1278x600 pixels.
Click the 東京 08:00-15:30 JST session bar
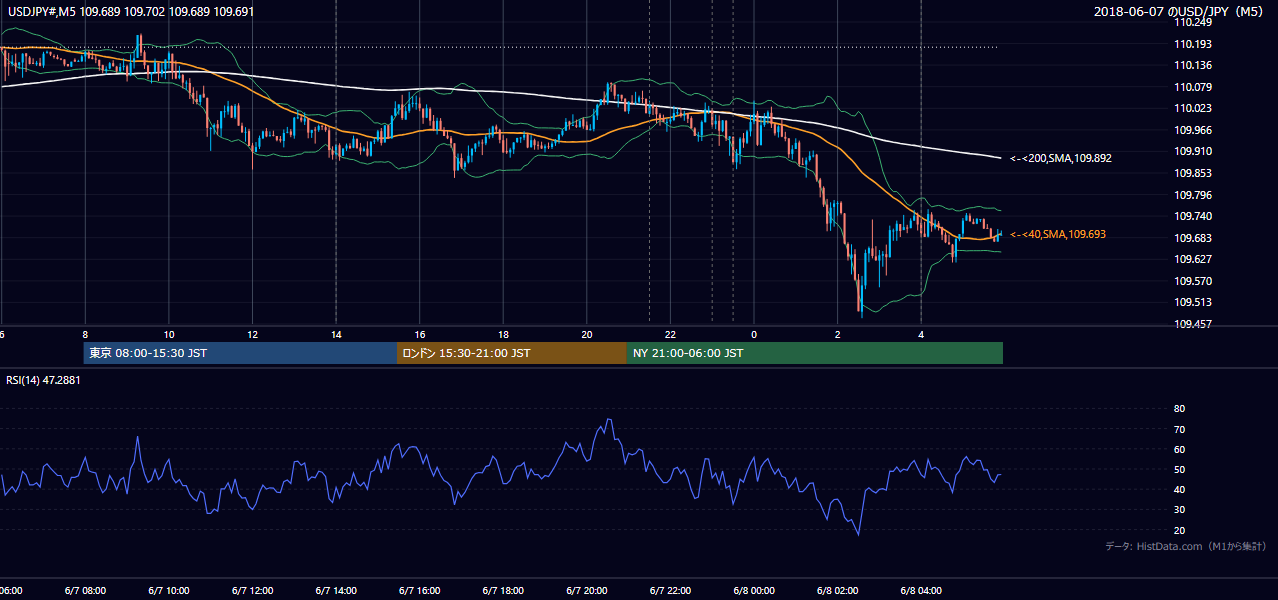(240, 353)
